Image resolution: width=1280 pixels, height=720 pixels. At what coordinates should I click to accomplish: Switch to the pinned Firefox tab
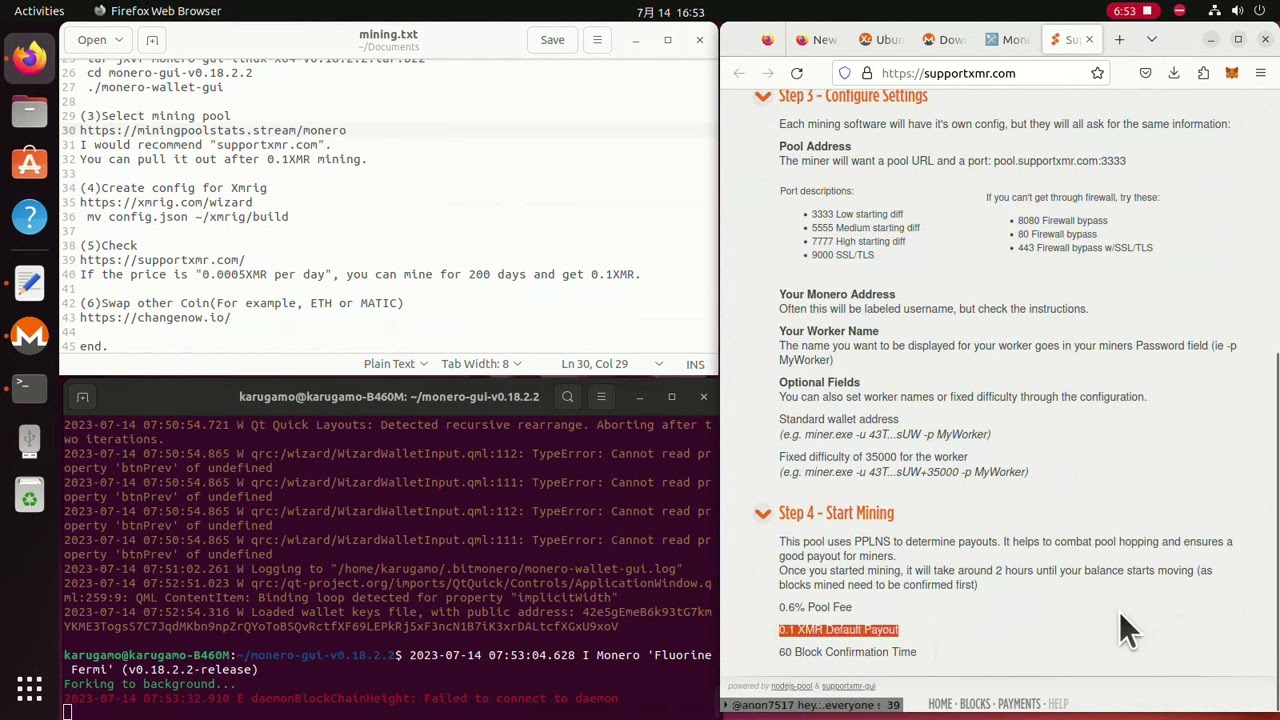767,40
